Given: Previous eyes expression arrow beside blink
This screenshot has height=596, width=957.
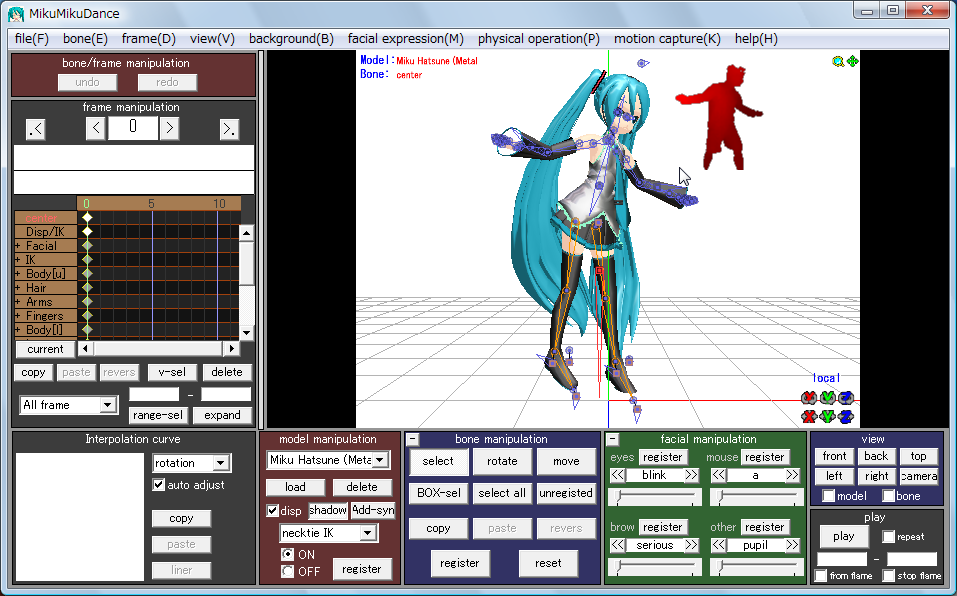Looking at the screenshot, I should point(617,475).
